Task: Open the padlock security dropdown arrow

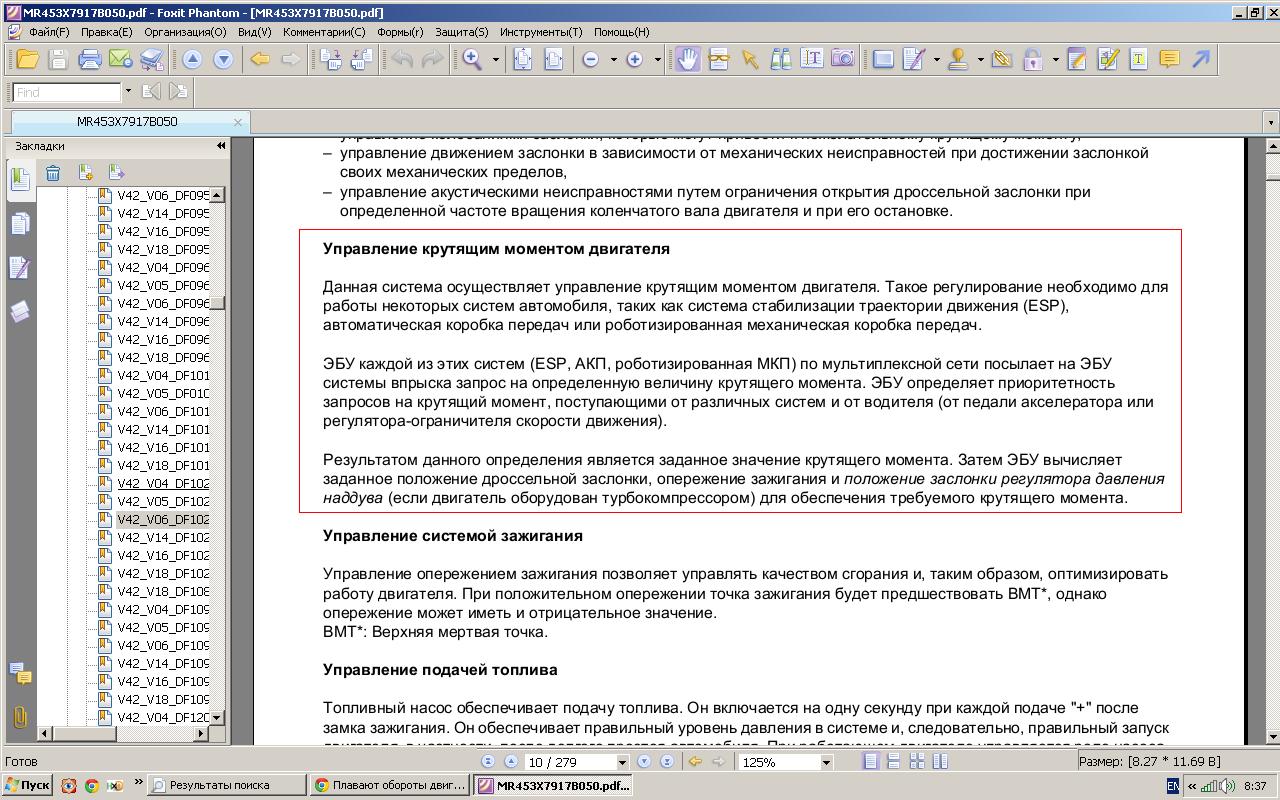Action: coord(1055,60)
